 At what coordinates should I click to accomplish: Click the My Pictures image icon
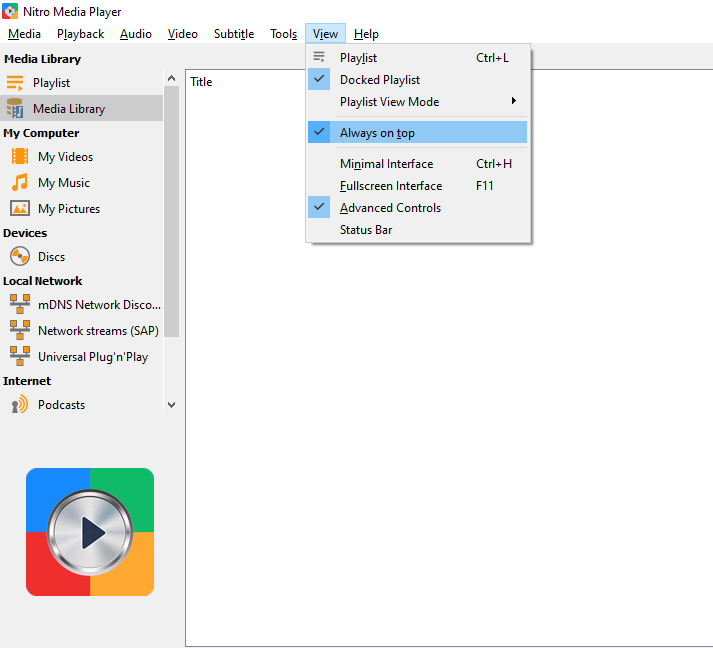click(x=20, y=208)
